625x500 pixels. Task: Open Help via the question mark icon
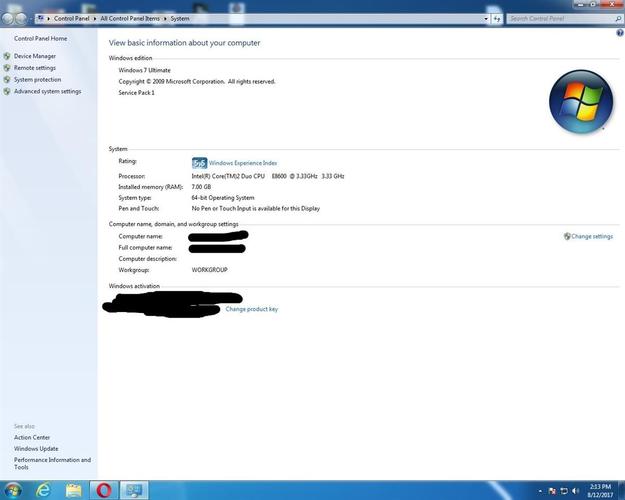[620, 33]
